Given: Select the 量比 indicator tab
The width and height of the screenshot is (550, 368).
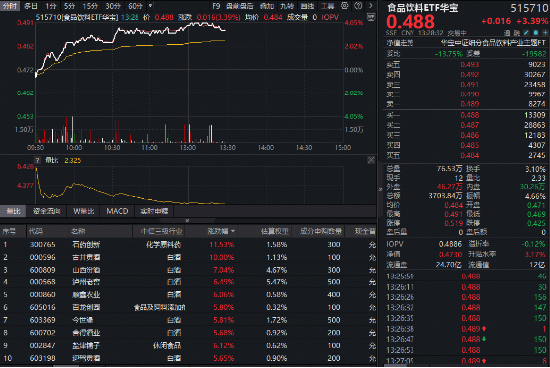Looking at the screenshot, I should [13, 211].
